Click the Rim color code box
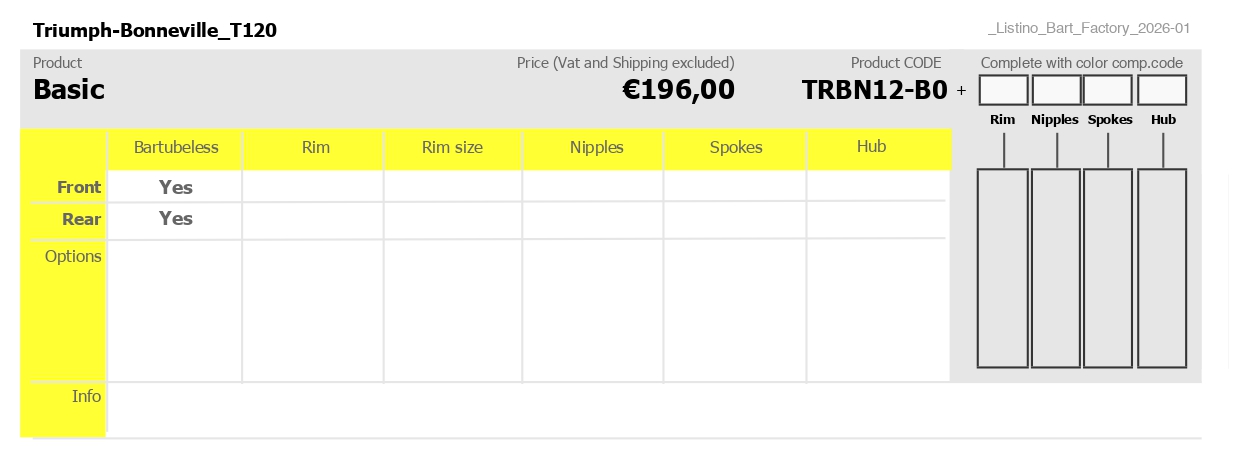The image size is (1240, 473). (1003, 90)
